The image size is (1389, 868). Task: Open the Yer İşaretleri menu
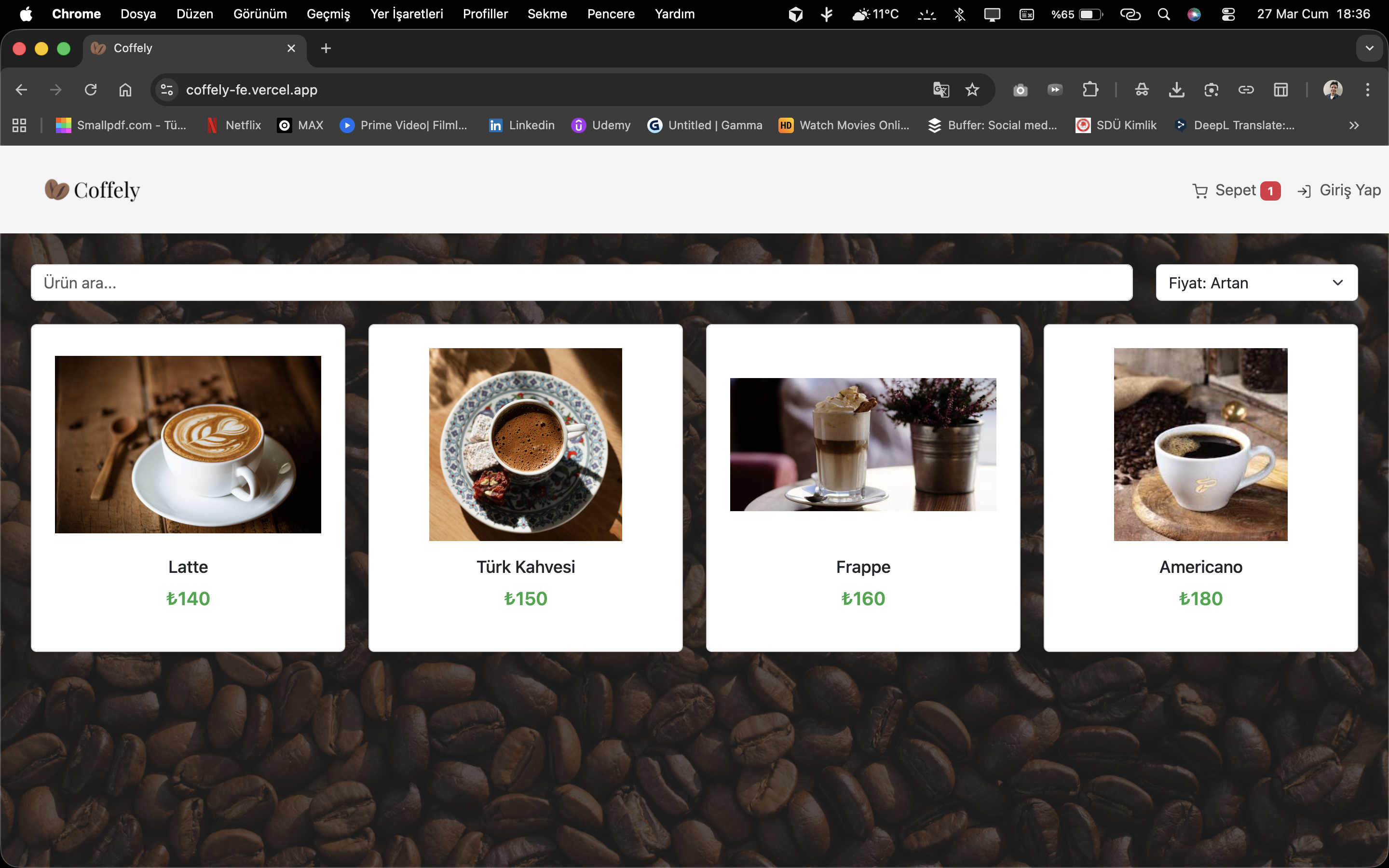[x=407, y=14]
